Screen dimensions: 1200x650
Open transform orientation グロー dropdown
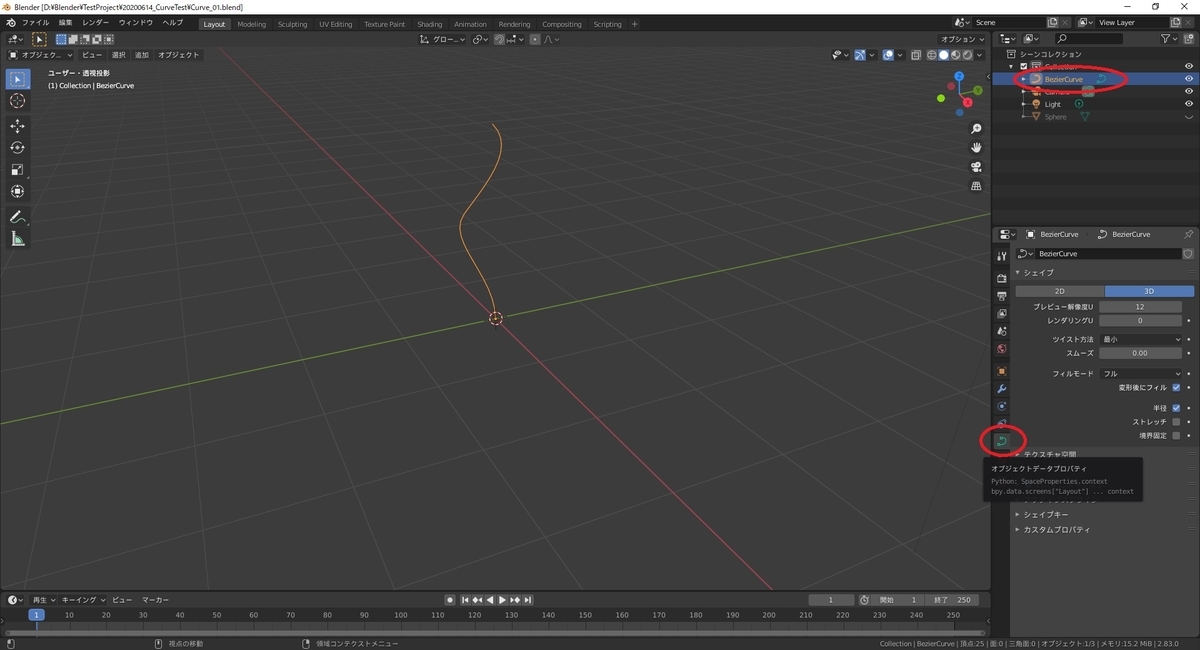click(443, 39)
